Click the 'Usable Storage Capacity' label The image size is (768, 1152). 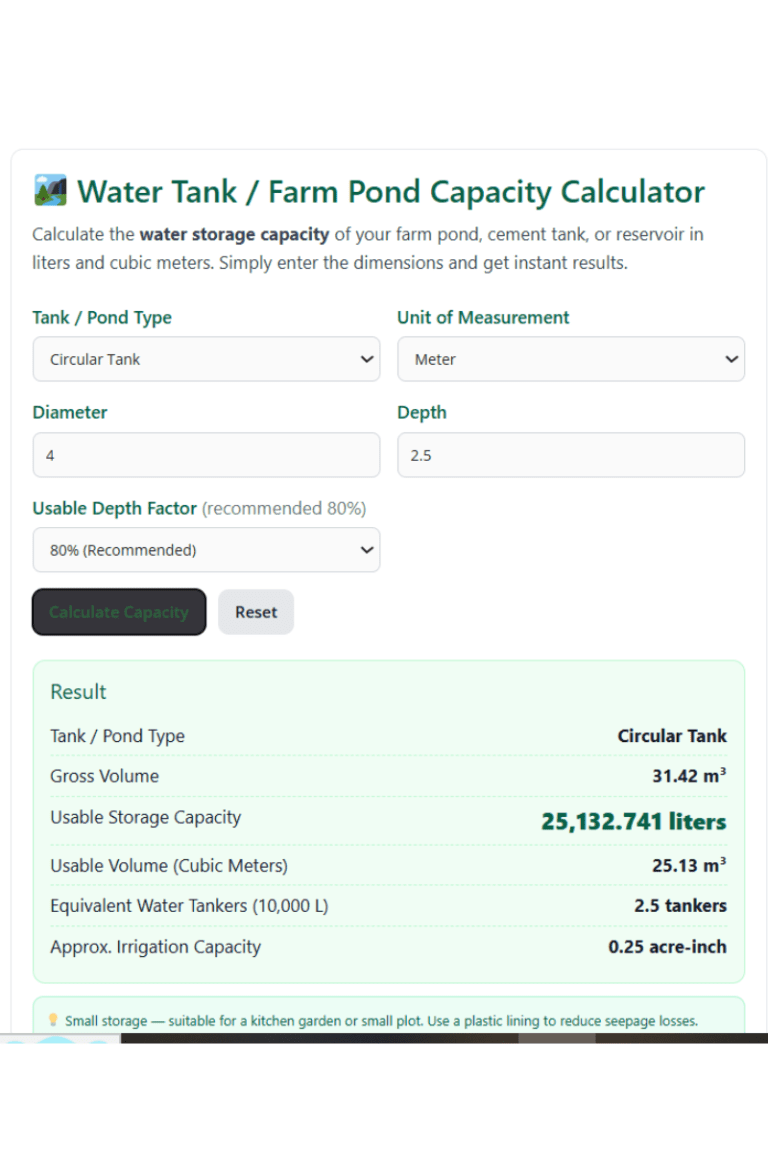[146, 818]
